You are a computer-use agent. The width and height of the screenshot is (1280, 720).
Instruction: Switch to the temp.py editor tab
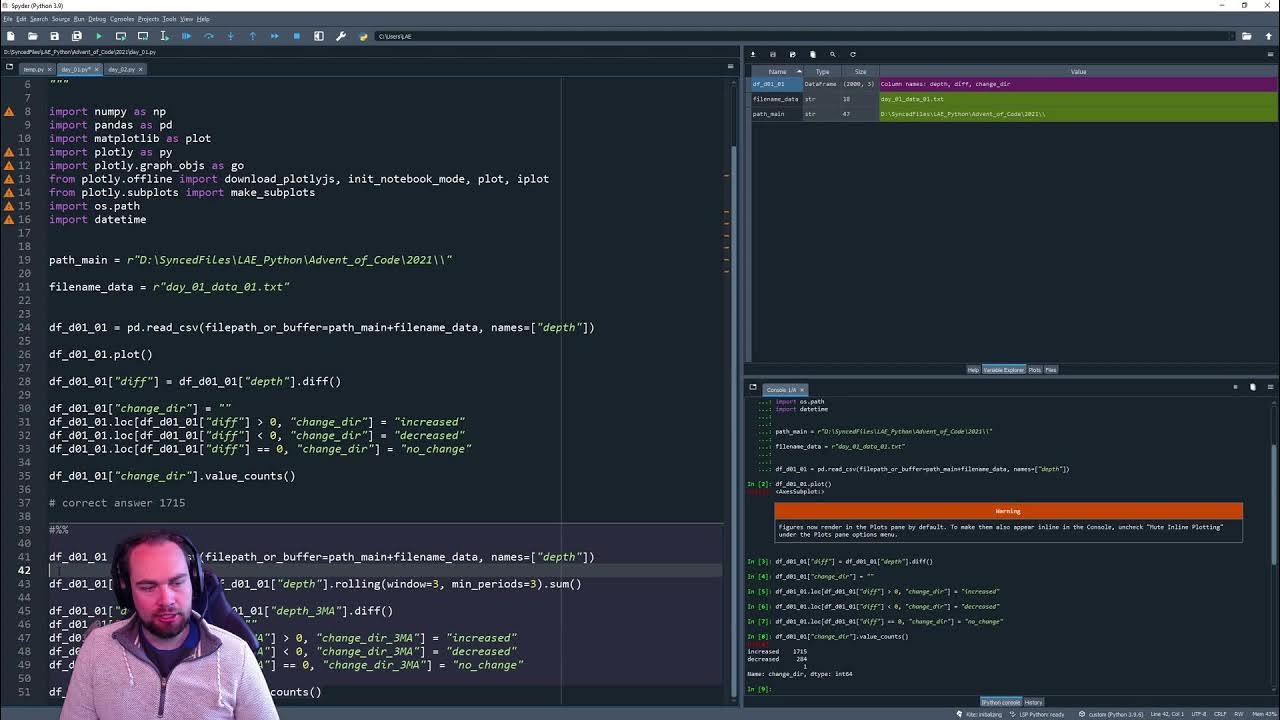click(33, 69)
